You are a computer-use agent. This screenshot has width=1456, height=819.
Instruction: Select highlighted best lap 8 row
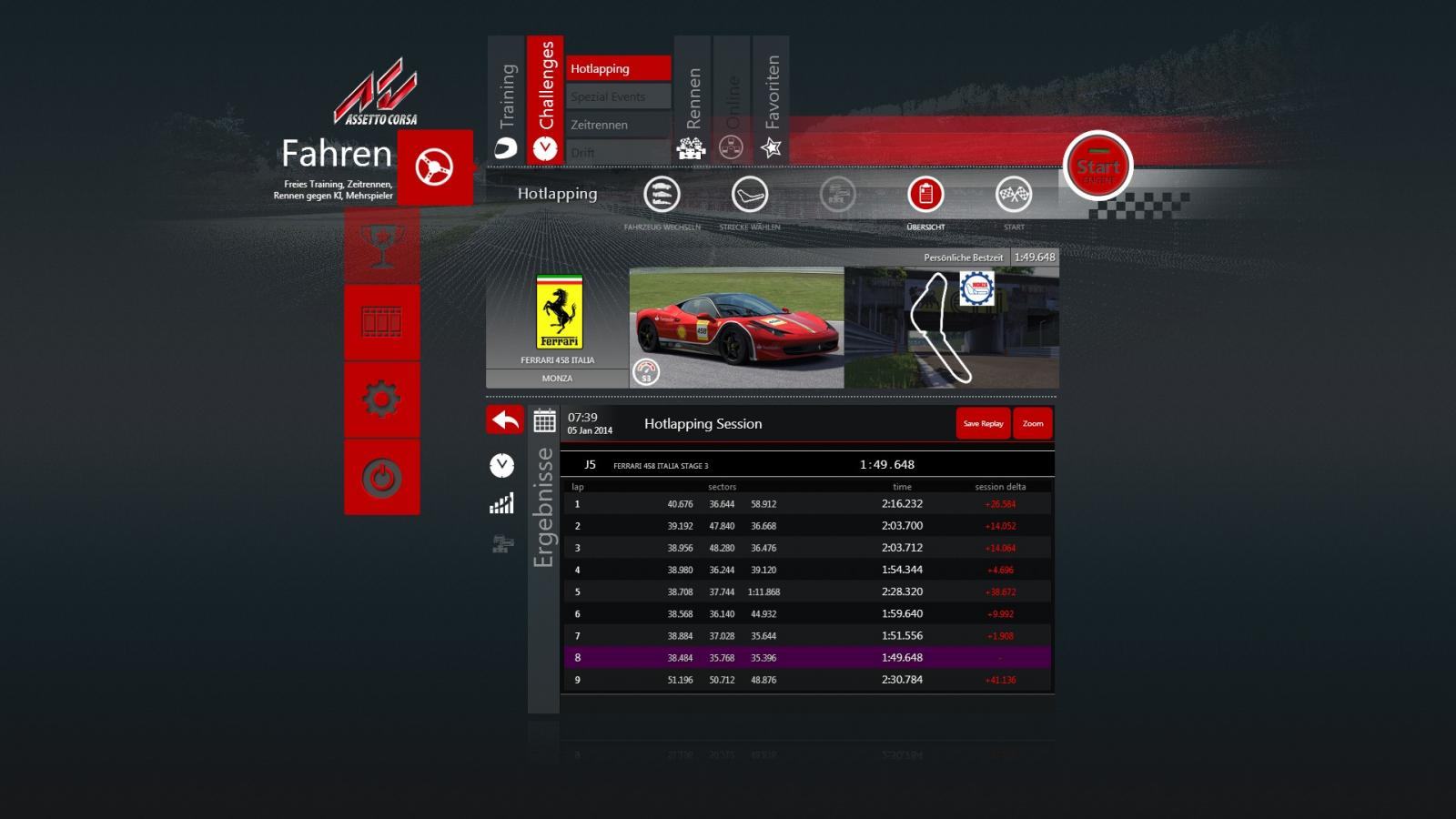tap(807, 658)
